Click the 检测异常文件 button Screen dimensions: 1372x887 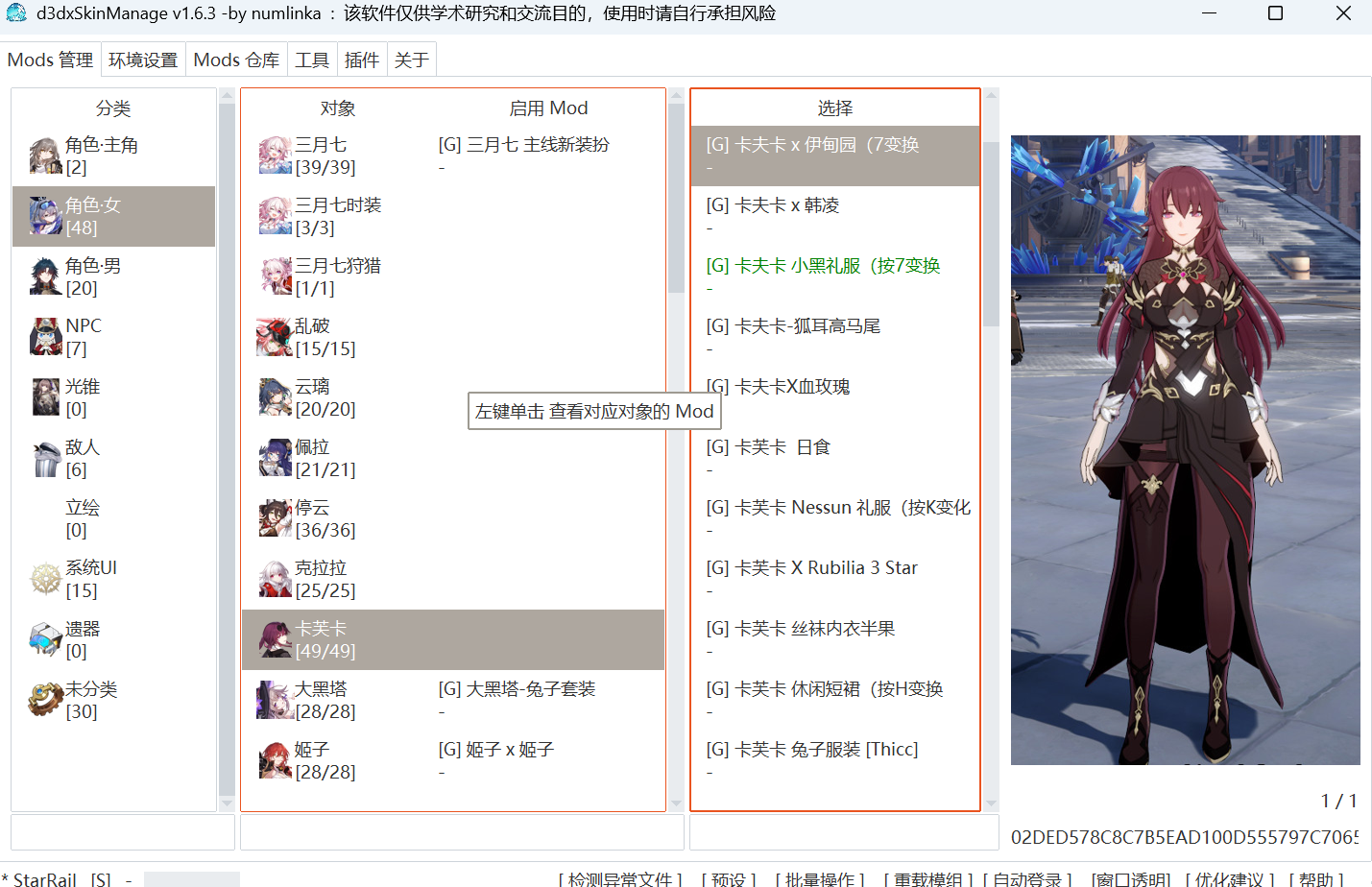click(x=620, y=879)
